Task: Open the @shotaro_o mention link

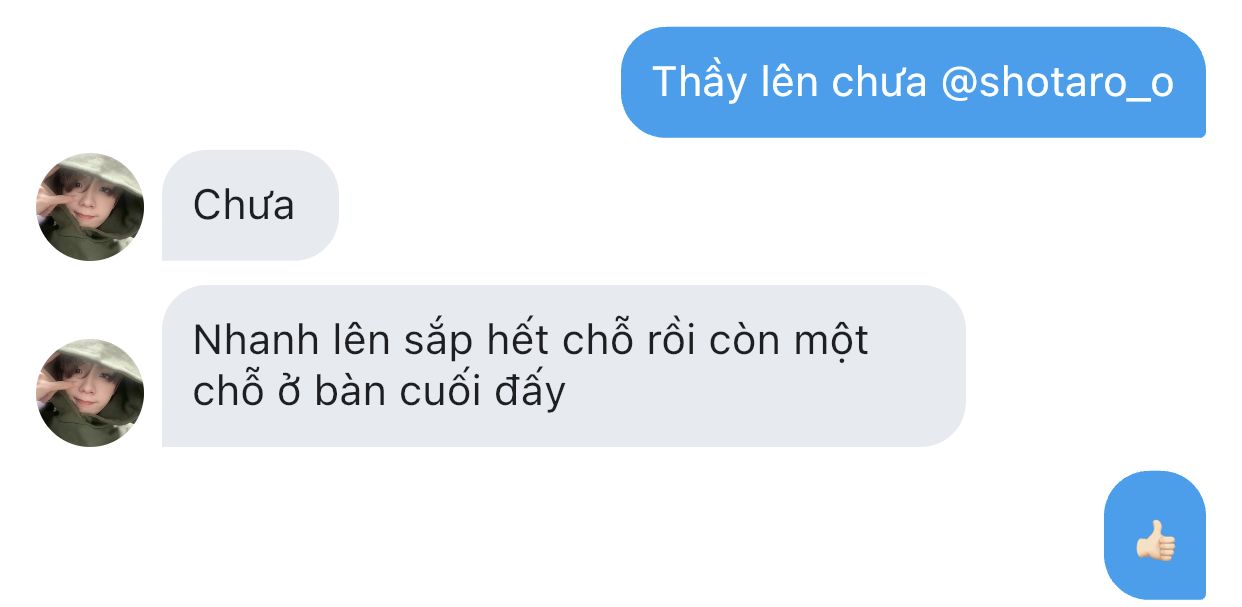Action: [1057, 82]
